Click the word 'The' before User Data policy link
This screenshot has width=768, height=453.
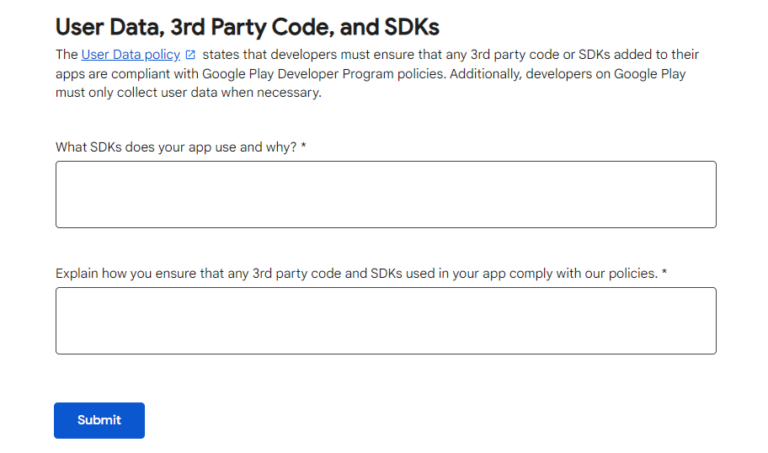[66, 54]
